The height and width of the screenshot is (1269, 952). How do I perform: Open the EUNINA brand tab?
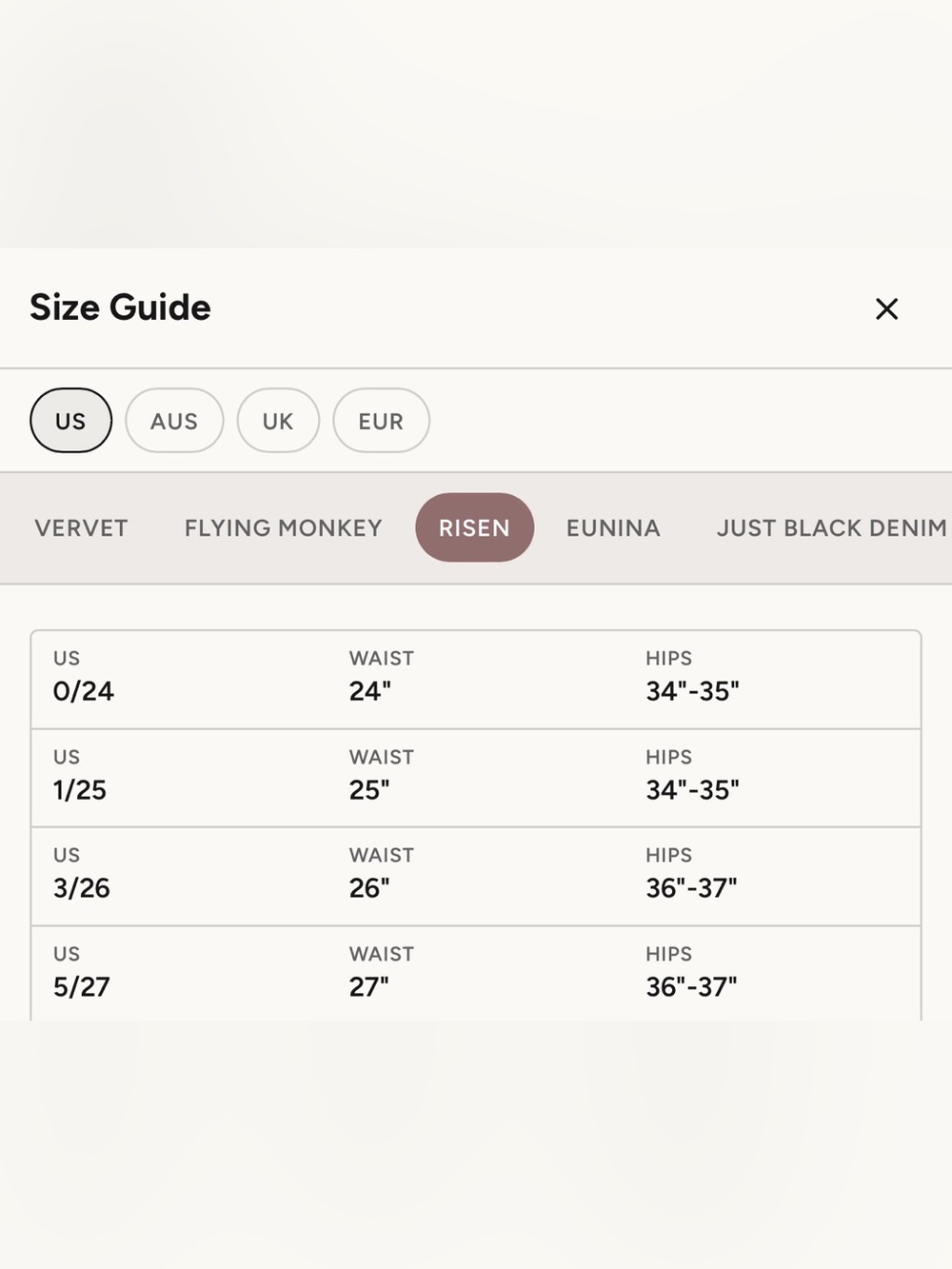(x=613, y=527)
